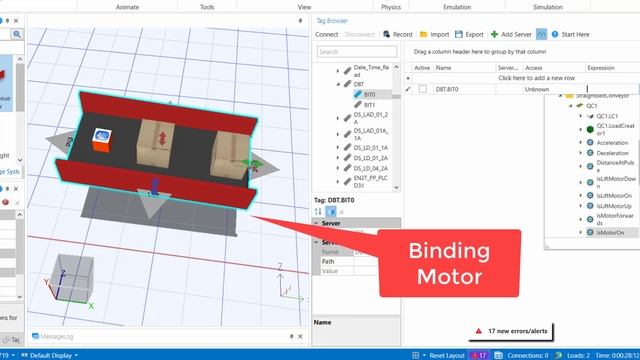Open the Simulation ribbon tab

coord(547,7)
